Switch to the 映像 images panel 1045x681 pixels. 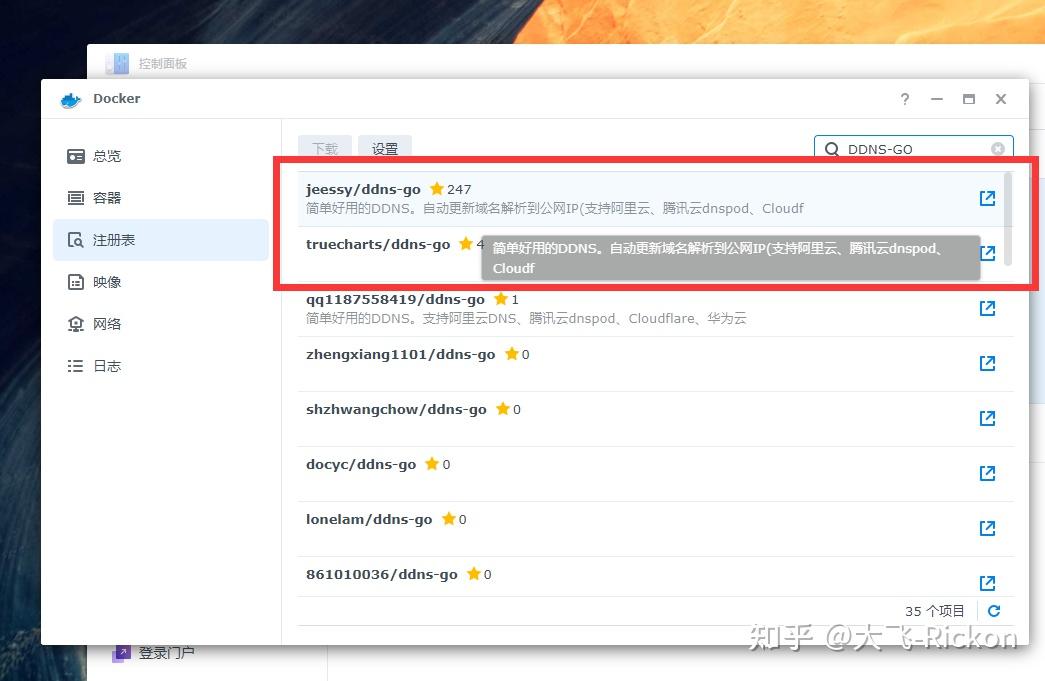click(106, 282)
